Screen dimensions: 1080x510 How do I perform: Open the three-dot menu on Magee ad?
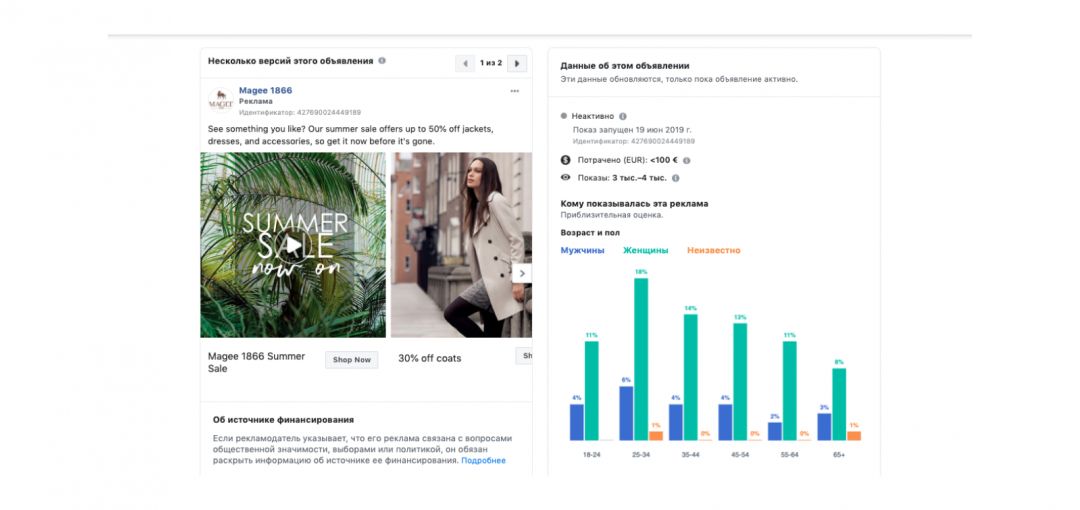coord(515,91)
